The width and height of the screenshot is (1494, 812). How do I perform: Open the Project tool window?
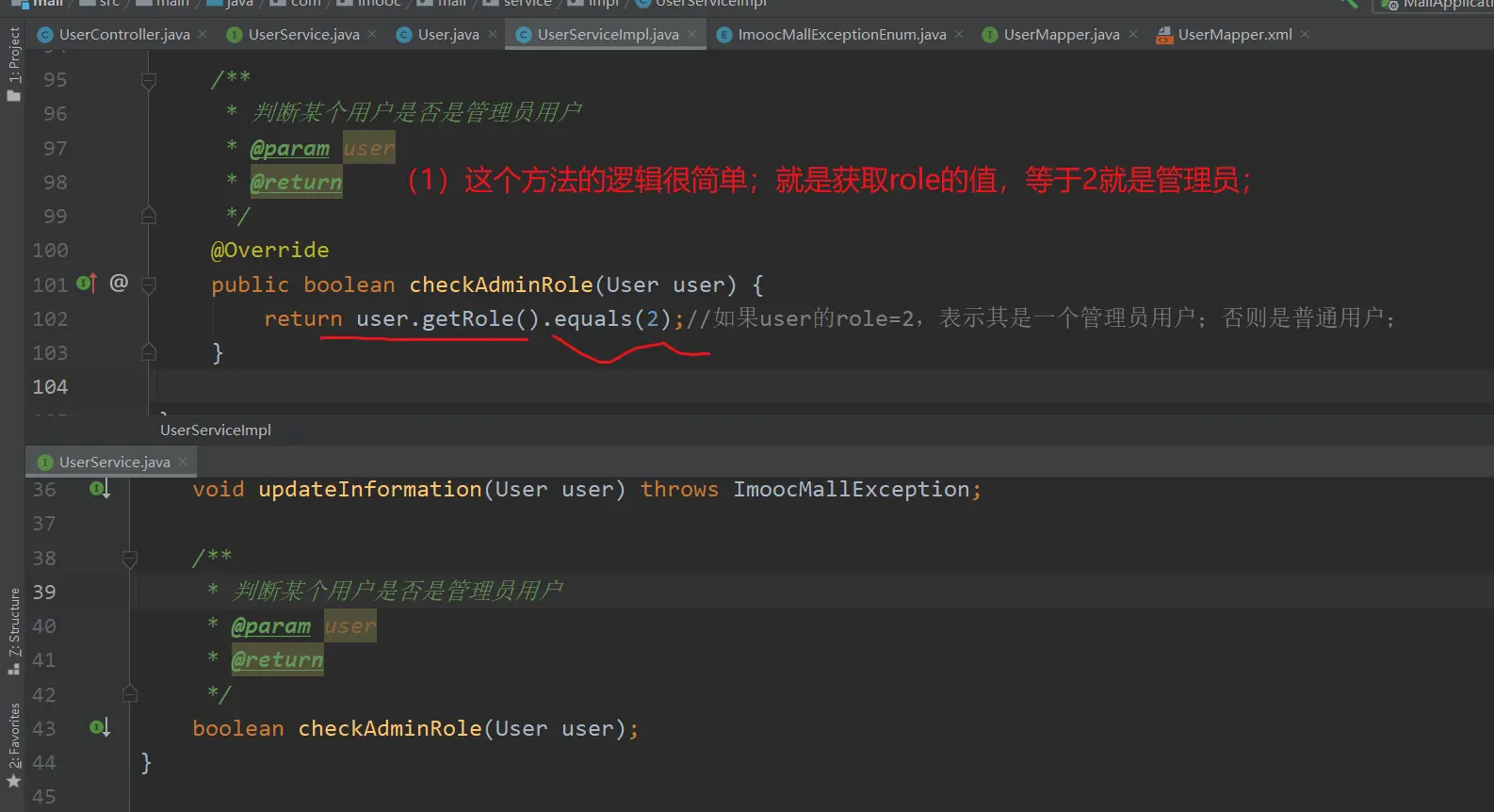pos(14,64)
